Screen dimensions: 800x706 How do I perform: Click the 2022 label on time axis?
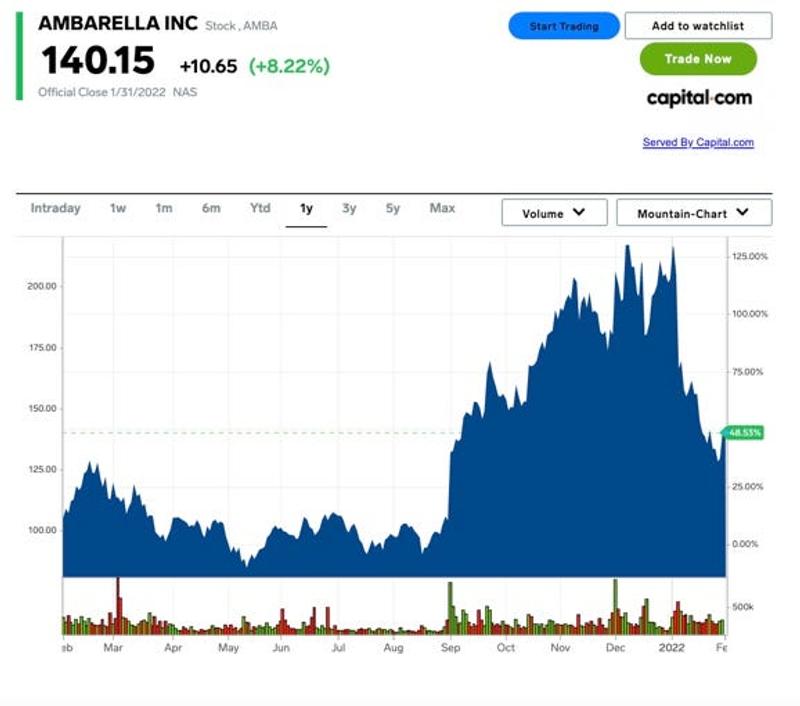point(671,648)
